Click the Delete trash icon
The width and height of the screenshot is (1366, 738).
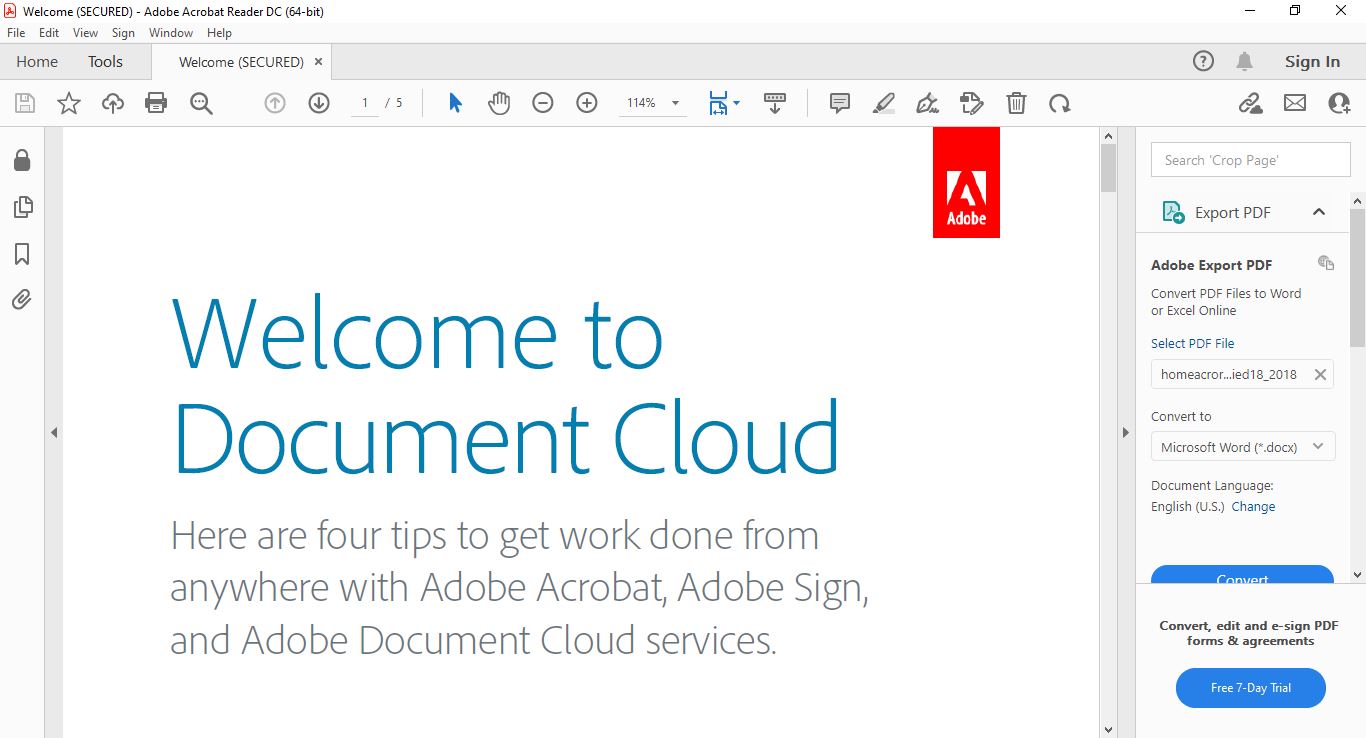[x=1016, y=103]
